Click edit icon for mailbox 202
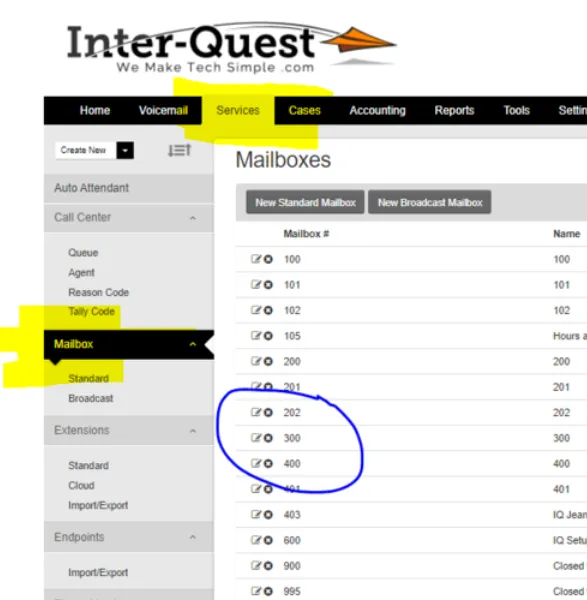Image resolution: width=587 pixels, height=600 pixels. point(256,412)
